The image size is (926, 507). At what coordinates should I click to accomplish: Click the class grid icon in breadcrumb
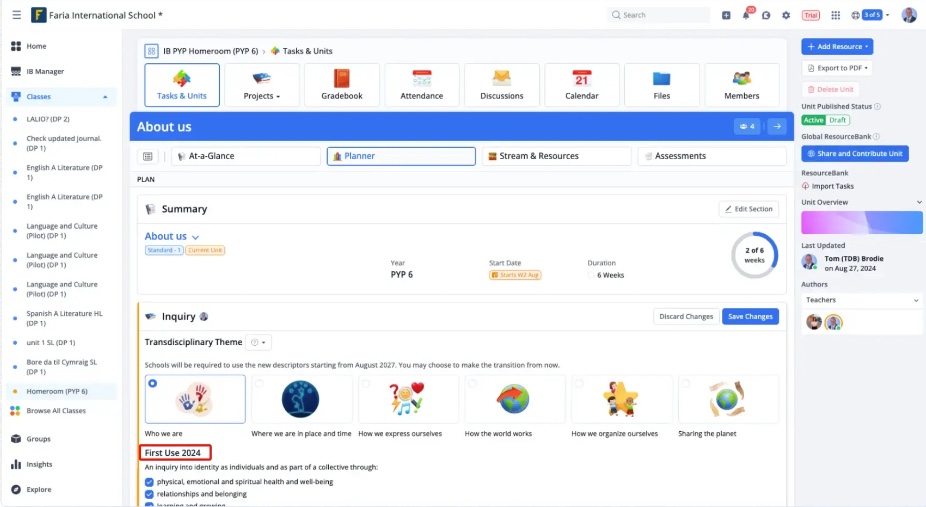[x=151, y=51]
